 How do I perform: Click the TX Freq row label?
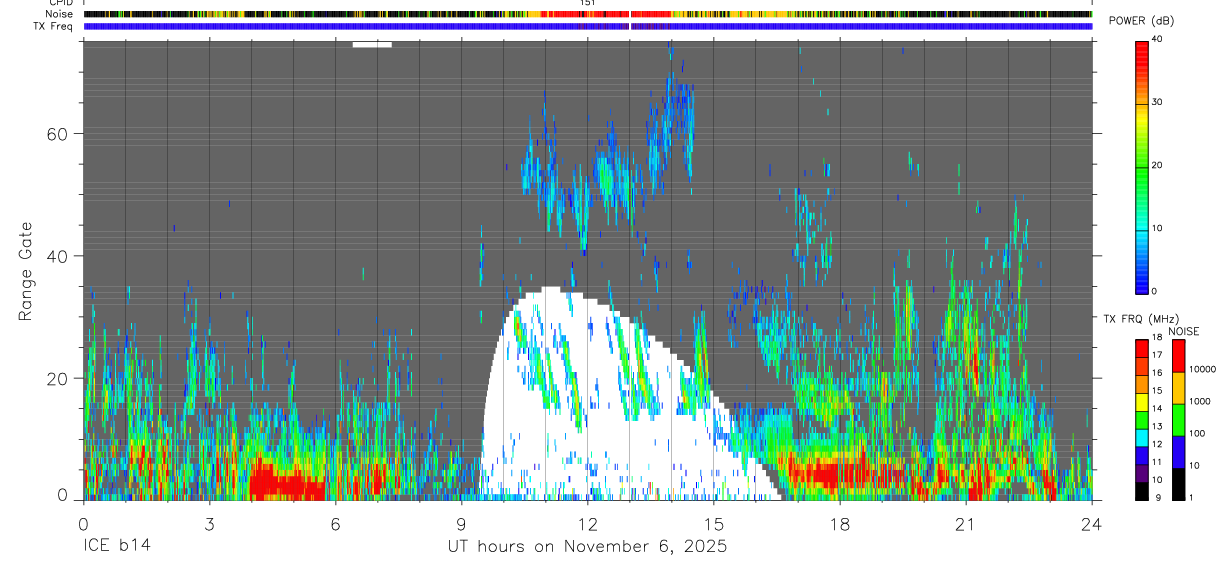(53, 26)
